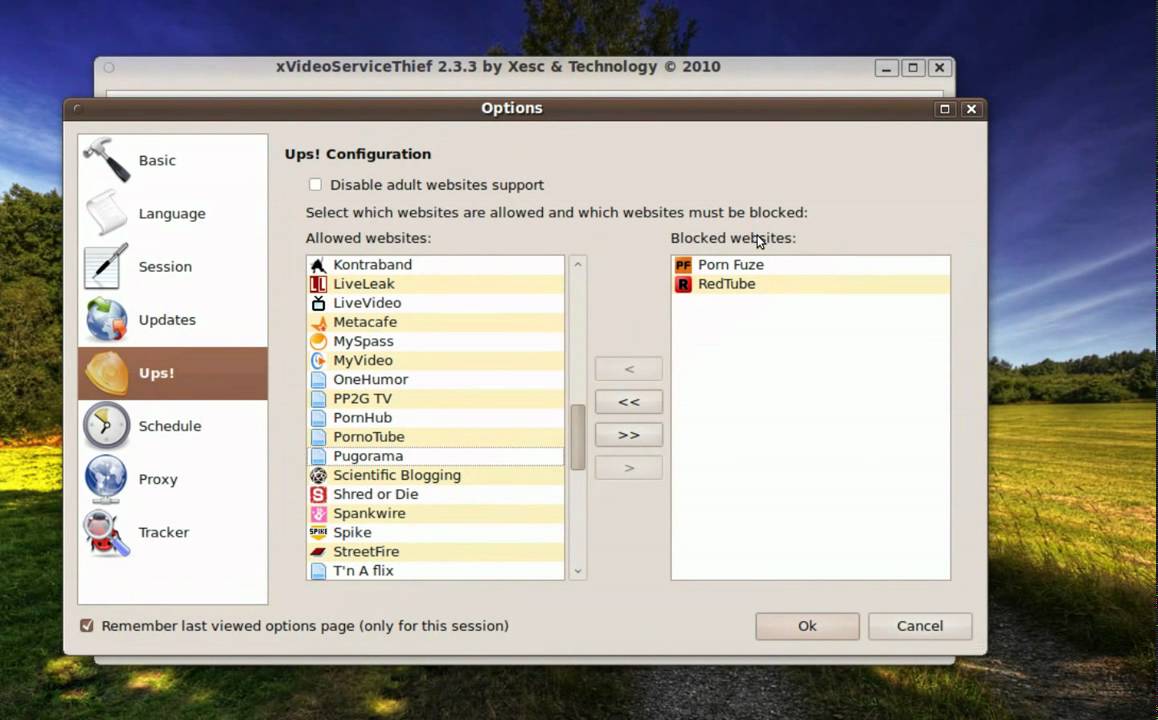Minimize the xVideoServiceThief main window
The width and height of the screenshot is (1158, 720).
tap(886, 68)
